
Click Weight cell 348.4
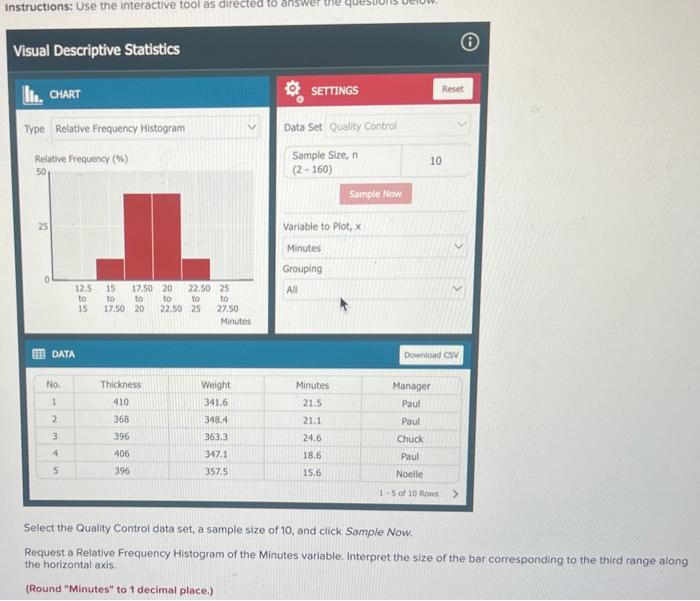pyautogui.click(x=216, y=420)
